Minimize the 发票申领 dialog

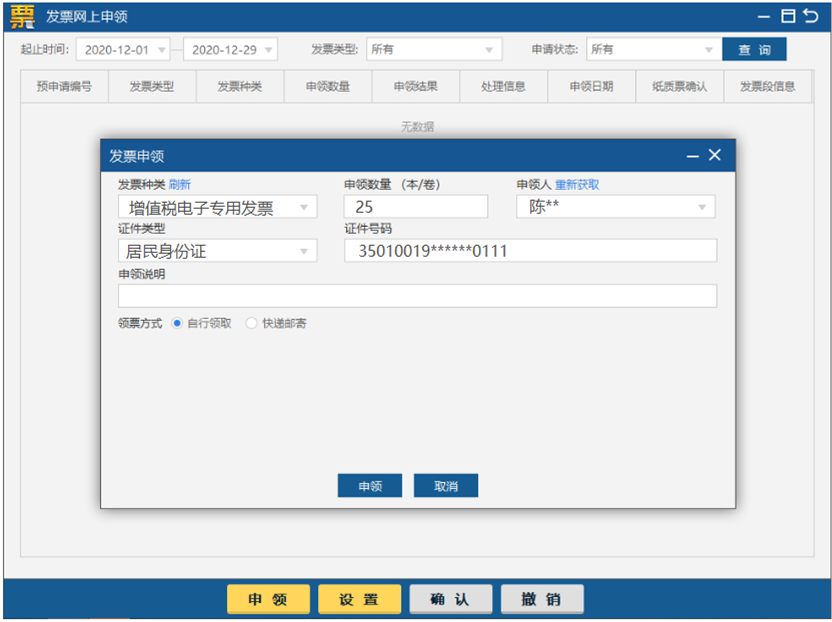(x=692, y=156)
